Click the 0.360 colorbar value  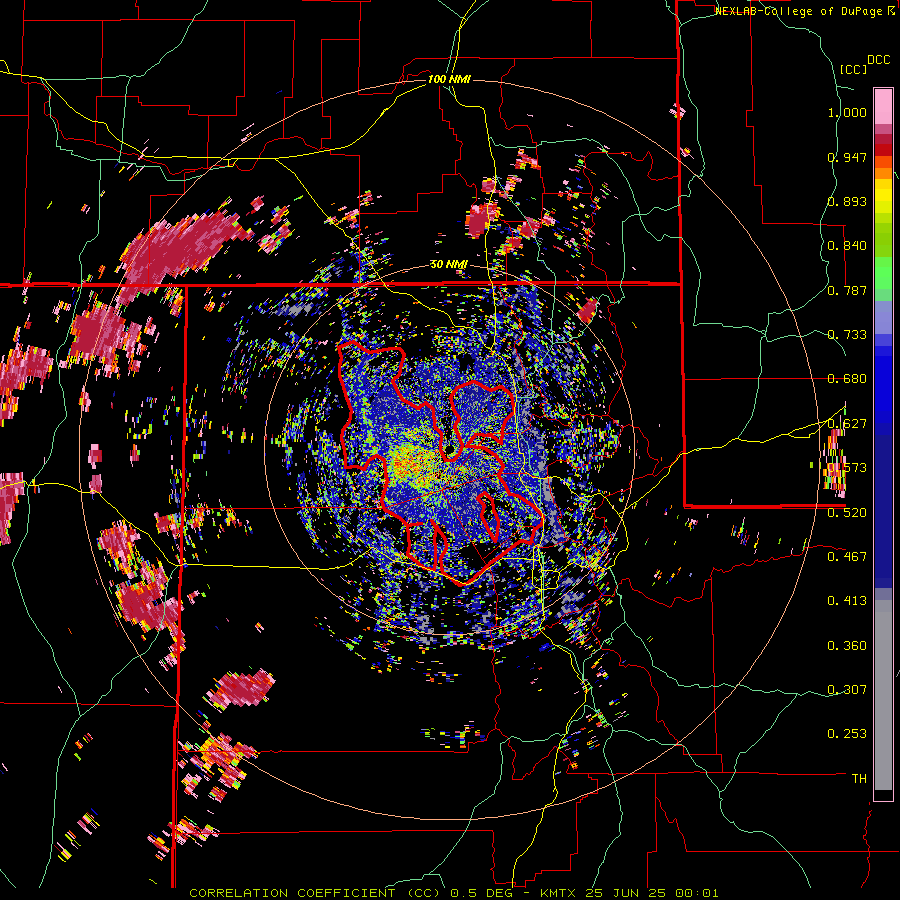(847, 646)
